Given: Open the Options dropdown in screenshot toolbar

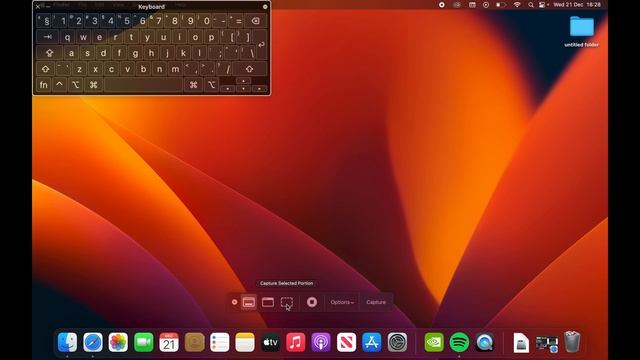Looking at the screenshot, I should tap(342, 302).
